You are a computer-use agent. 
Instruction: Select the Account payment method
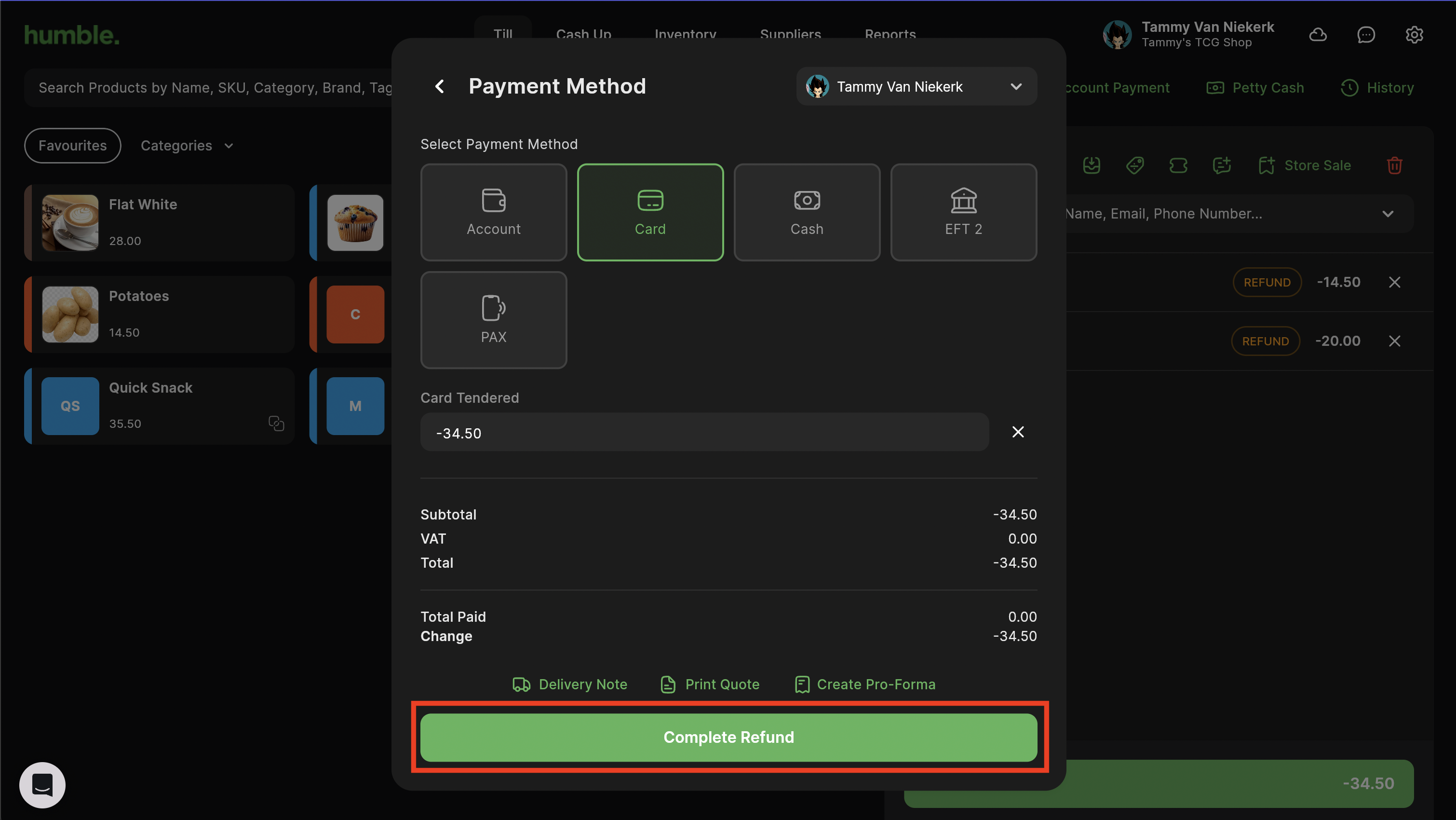tap(493, 212)
